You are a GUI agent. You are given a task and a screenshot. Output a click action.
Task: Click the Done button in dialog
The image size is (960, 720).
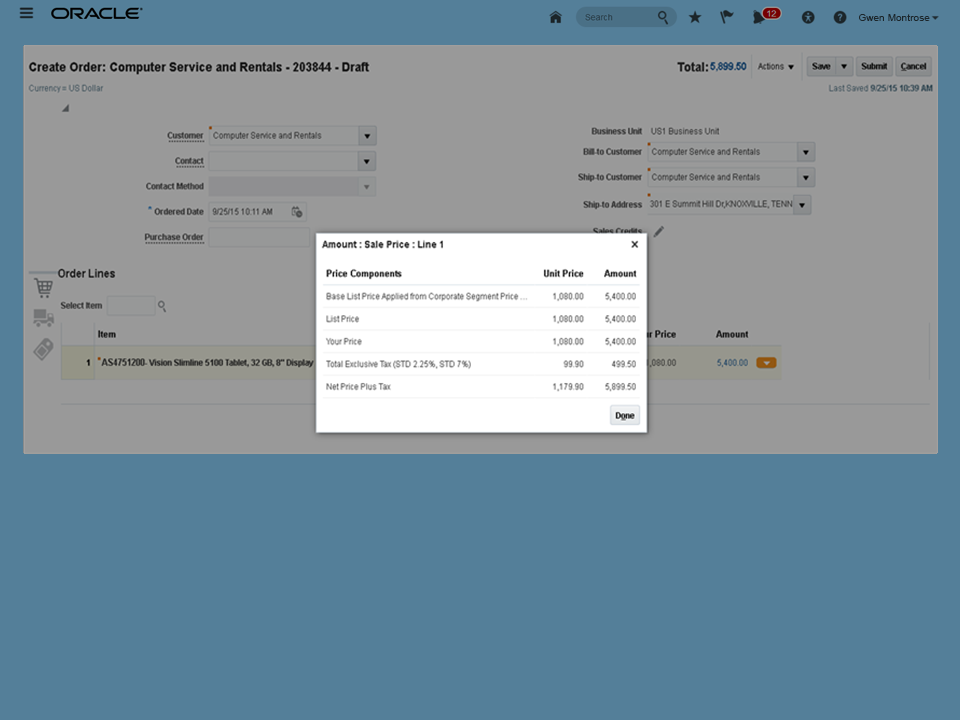pos(624,415)
